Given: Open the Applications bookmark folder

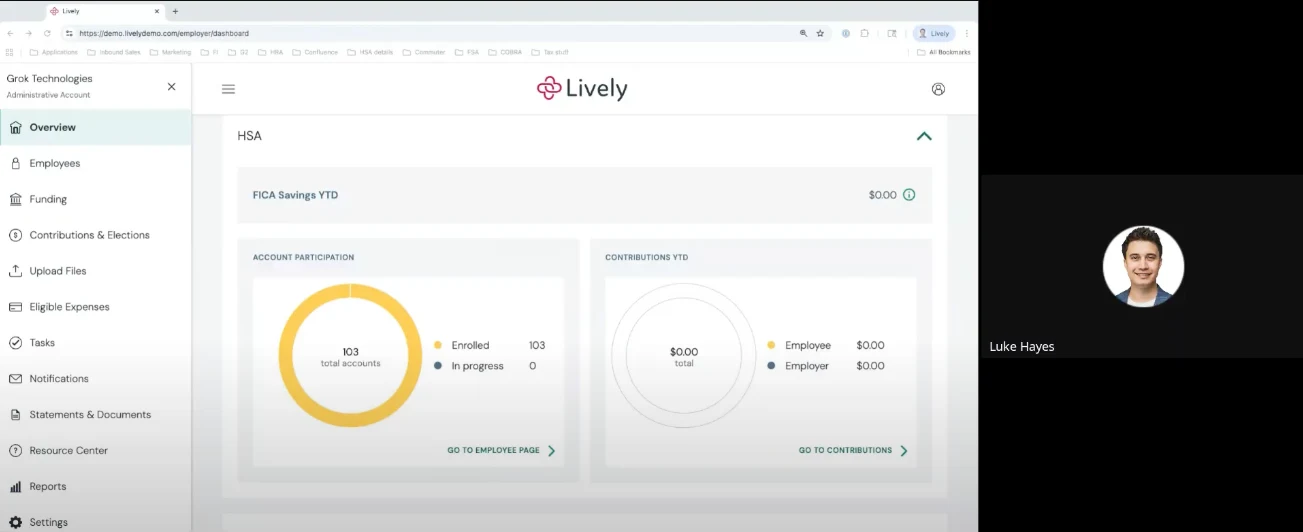Looking at the screenshot, I should [54, 52].
